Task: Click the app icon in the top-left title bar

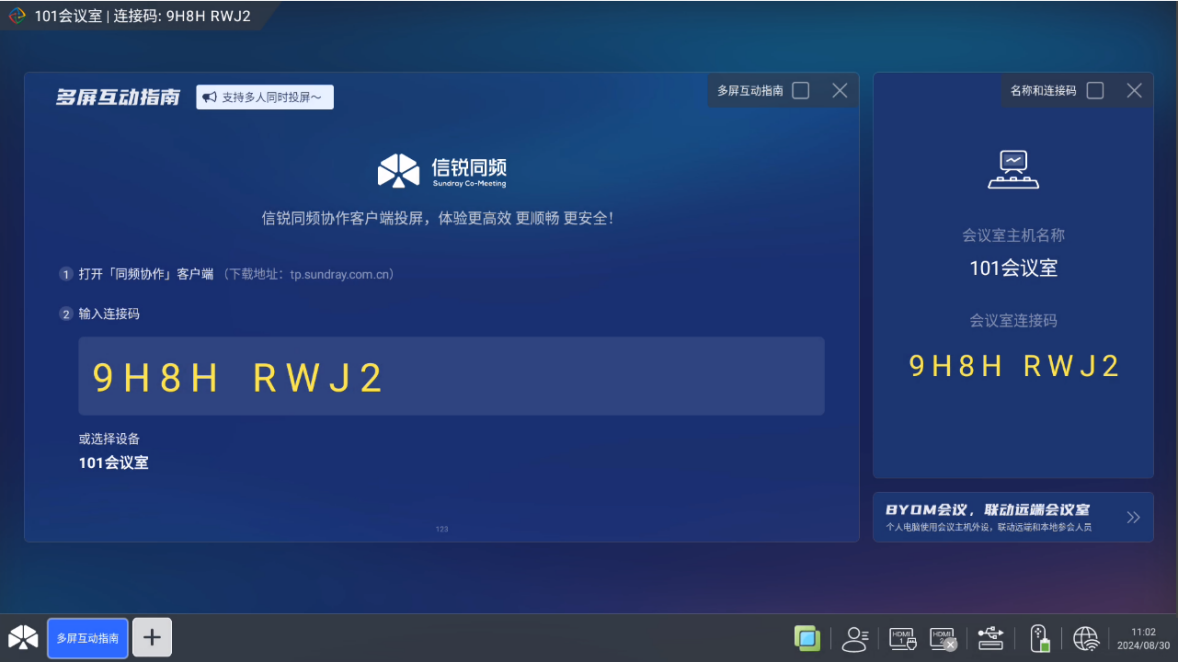Action: [x=17, y=15]
